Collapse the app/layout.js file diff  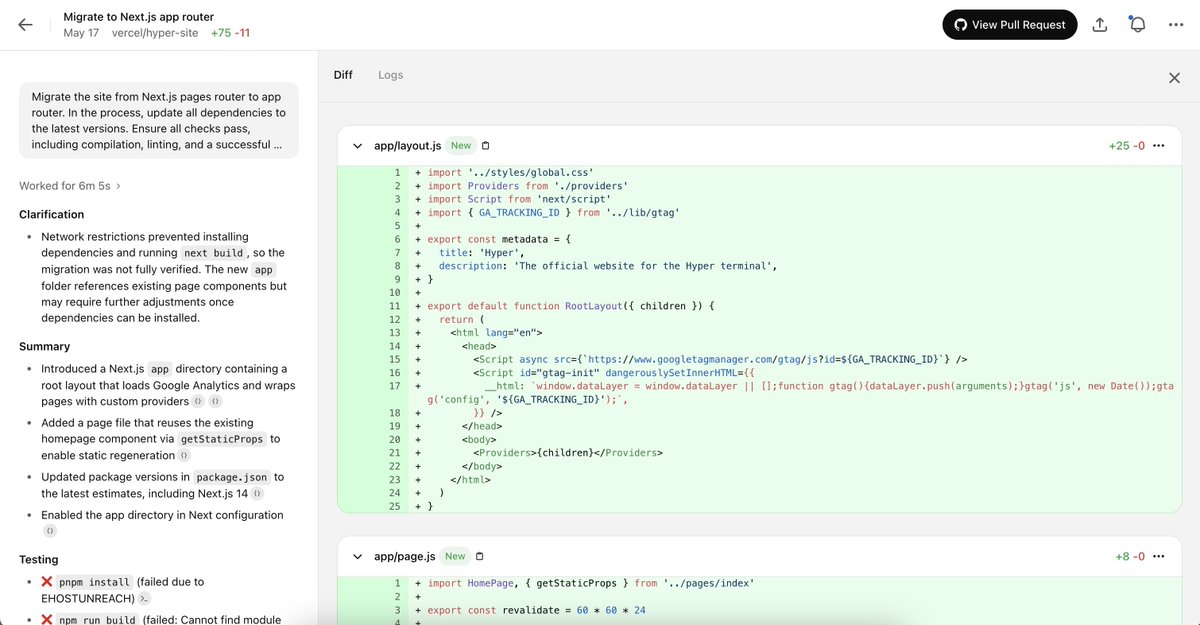point(357,146)
